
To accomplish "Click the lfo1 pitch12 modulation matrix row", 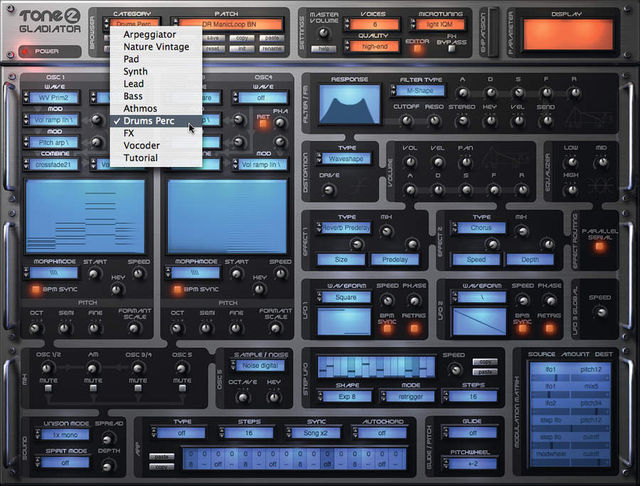I will [570, 372].
